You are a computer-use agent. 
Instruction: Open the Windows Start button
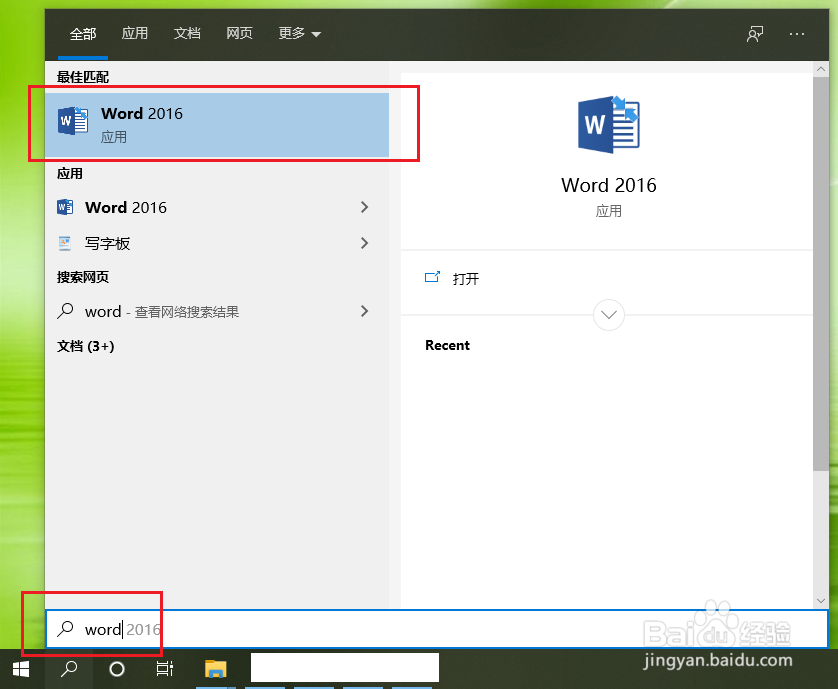[x=21, y=669]
